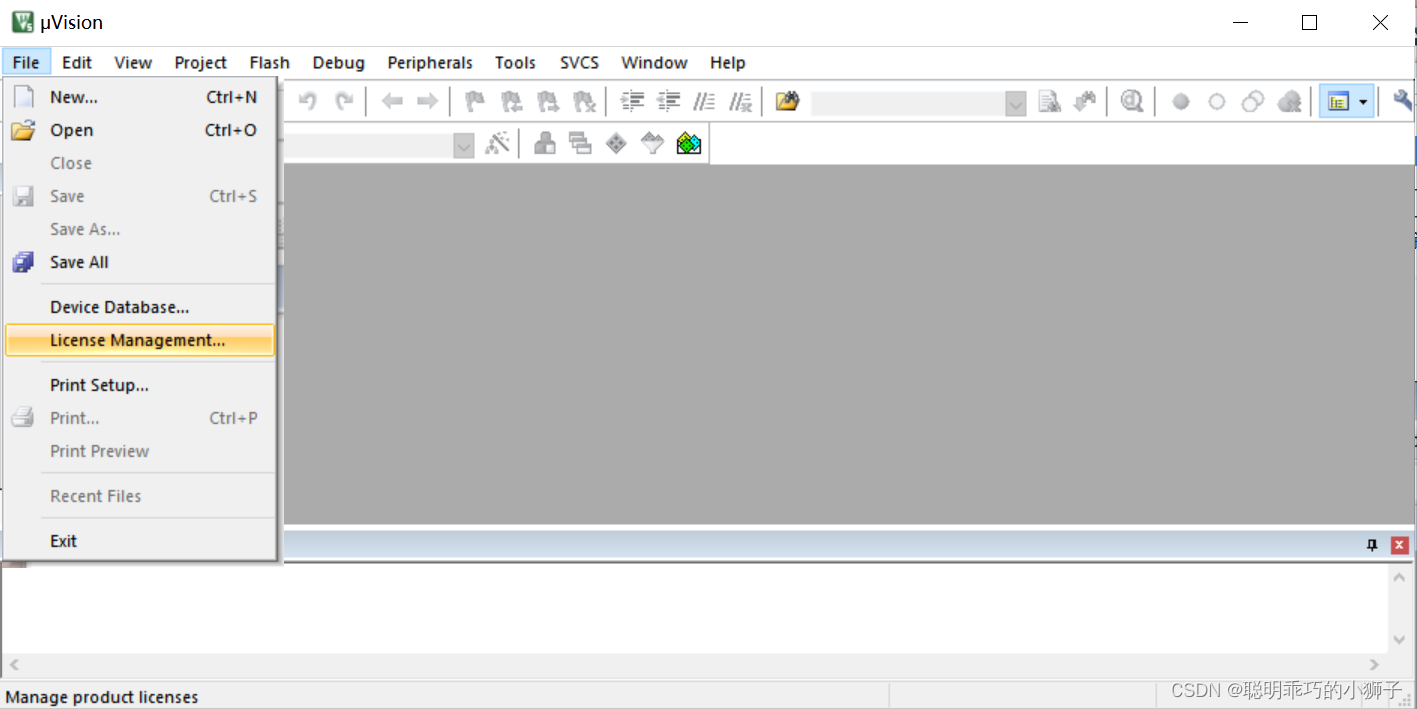Disable all breakpoints double-circle icon
The height and width of the screenshot is (709, 1417).
click(1253, 101)
